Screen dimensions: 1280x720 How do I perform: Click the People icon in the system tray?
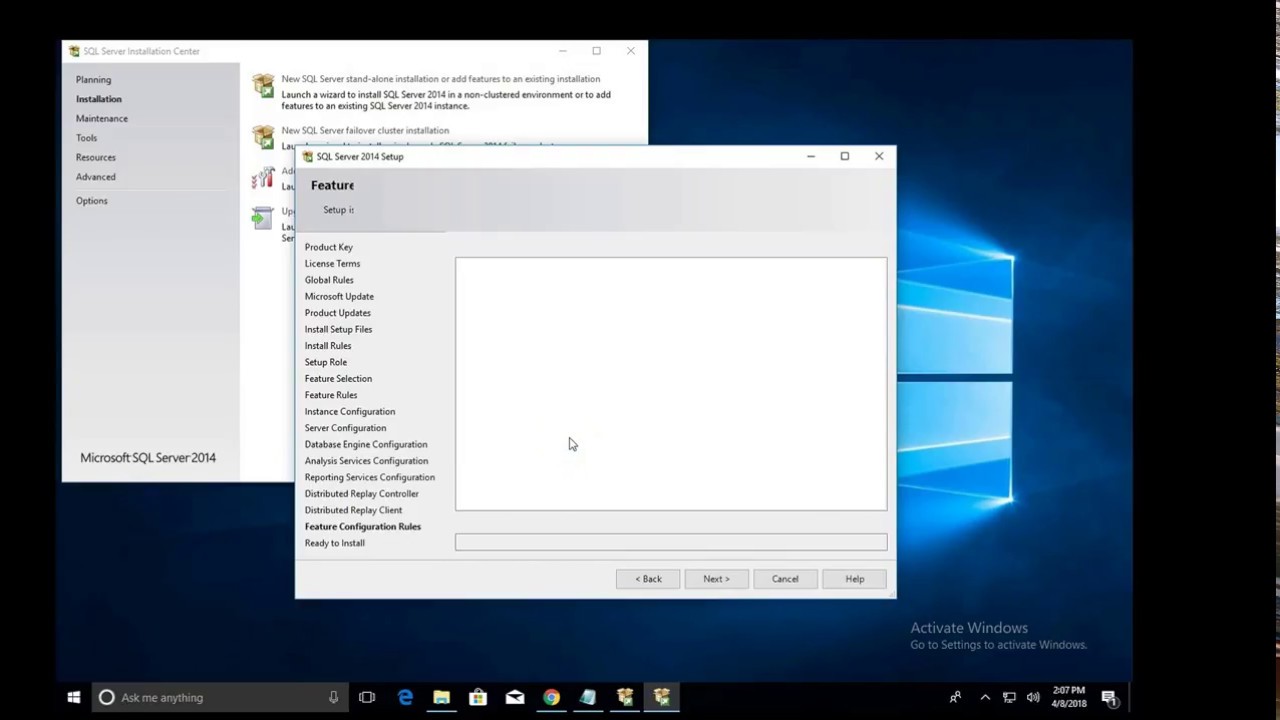pos(956,697)
